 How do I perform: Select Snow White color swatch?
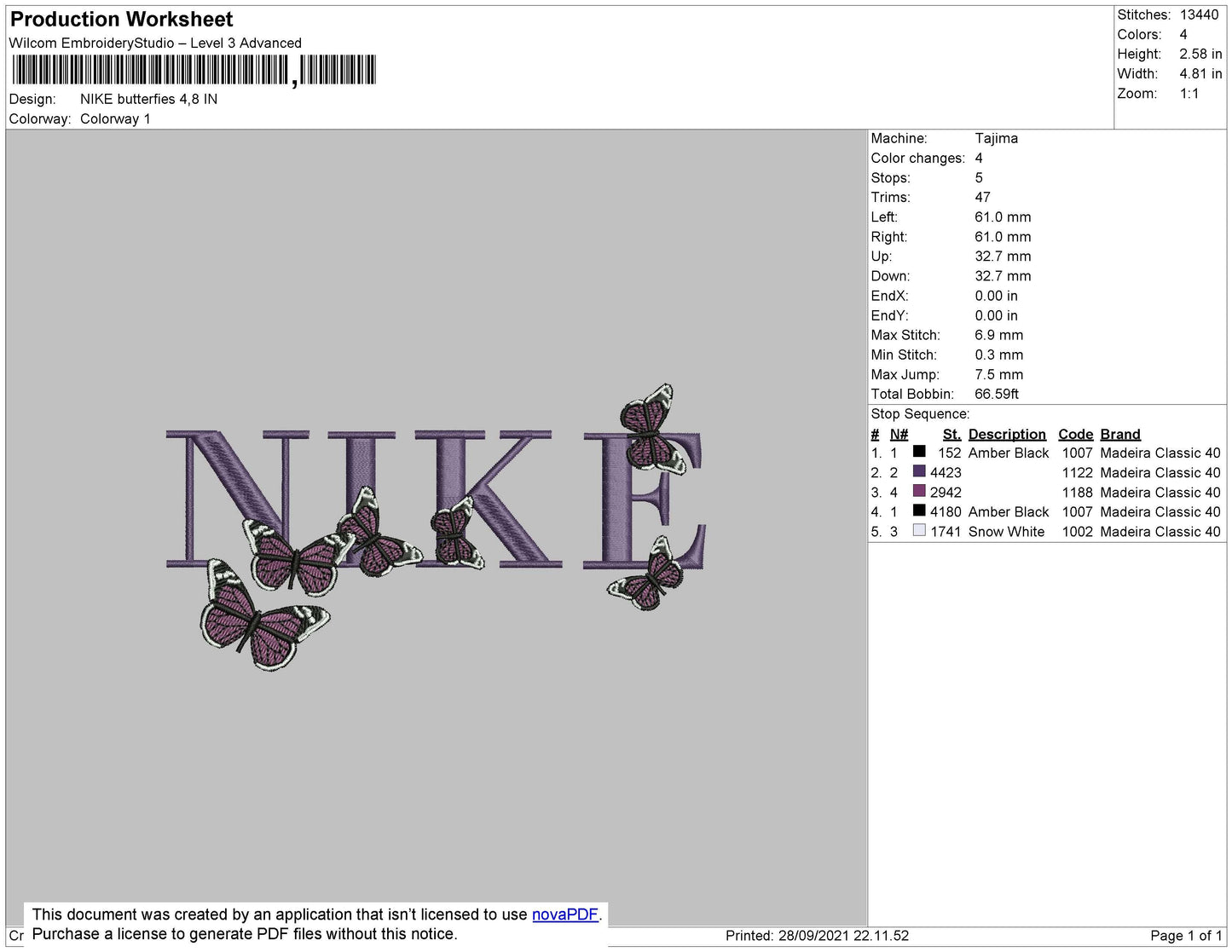(x=919, y=530)
